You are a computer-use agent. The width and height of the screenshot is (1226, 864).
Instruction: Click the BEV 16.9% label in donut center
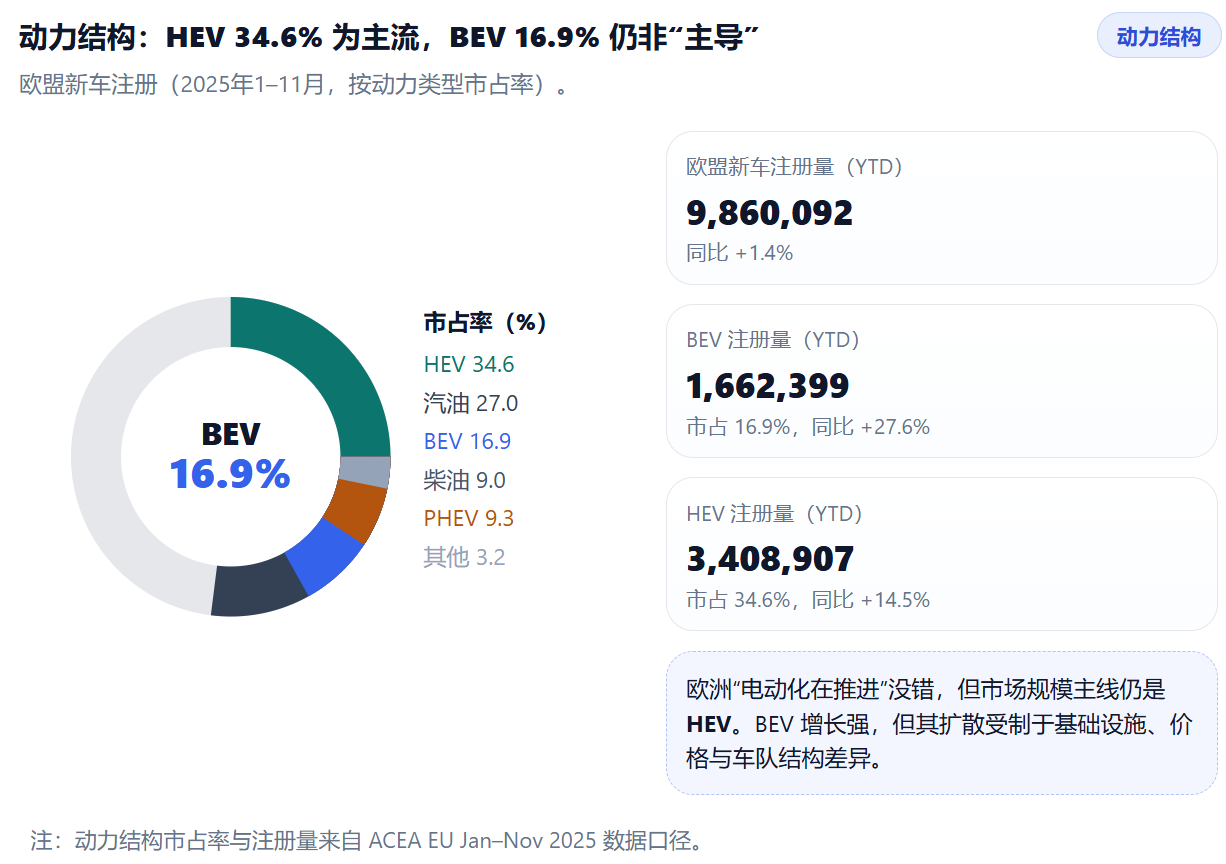pos(230,458)
